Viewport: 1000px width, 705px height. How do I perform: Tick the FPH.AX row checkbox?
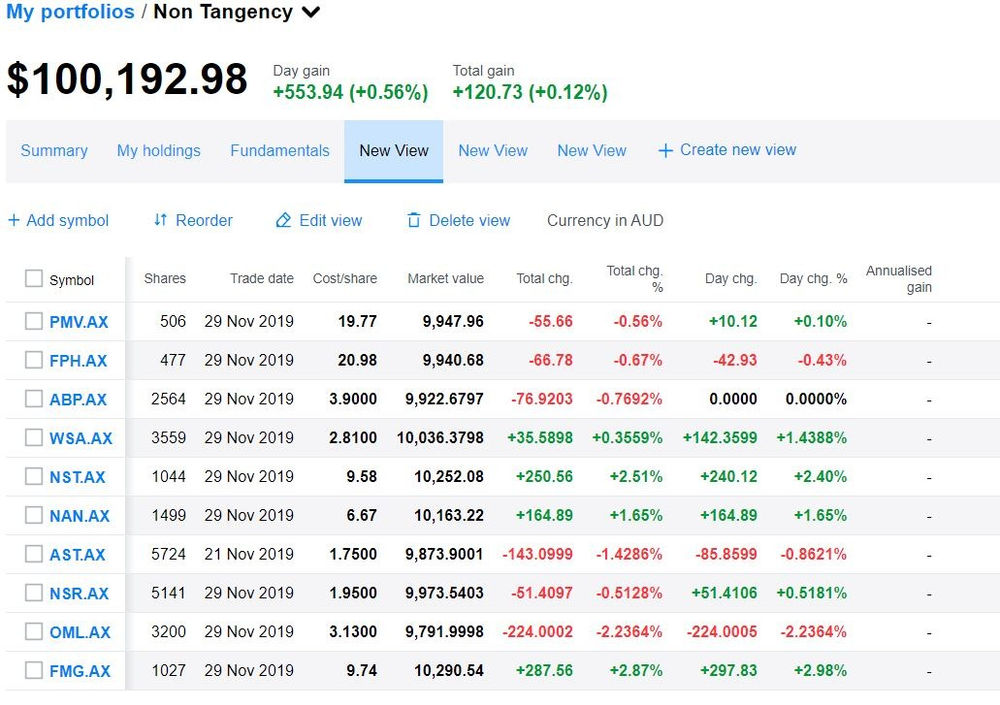33,360
